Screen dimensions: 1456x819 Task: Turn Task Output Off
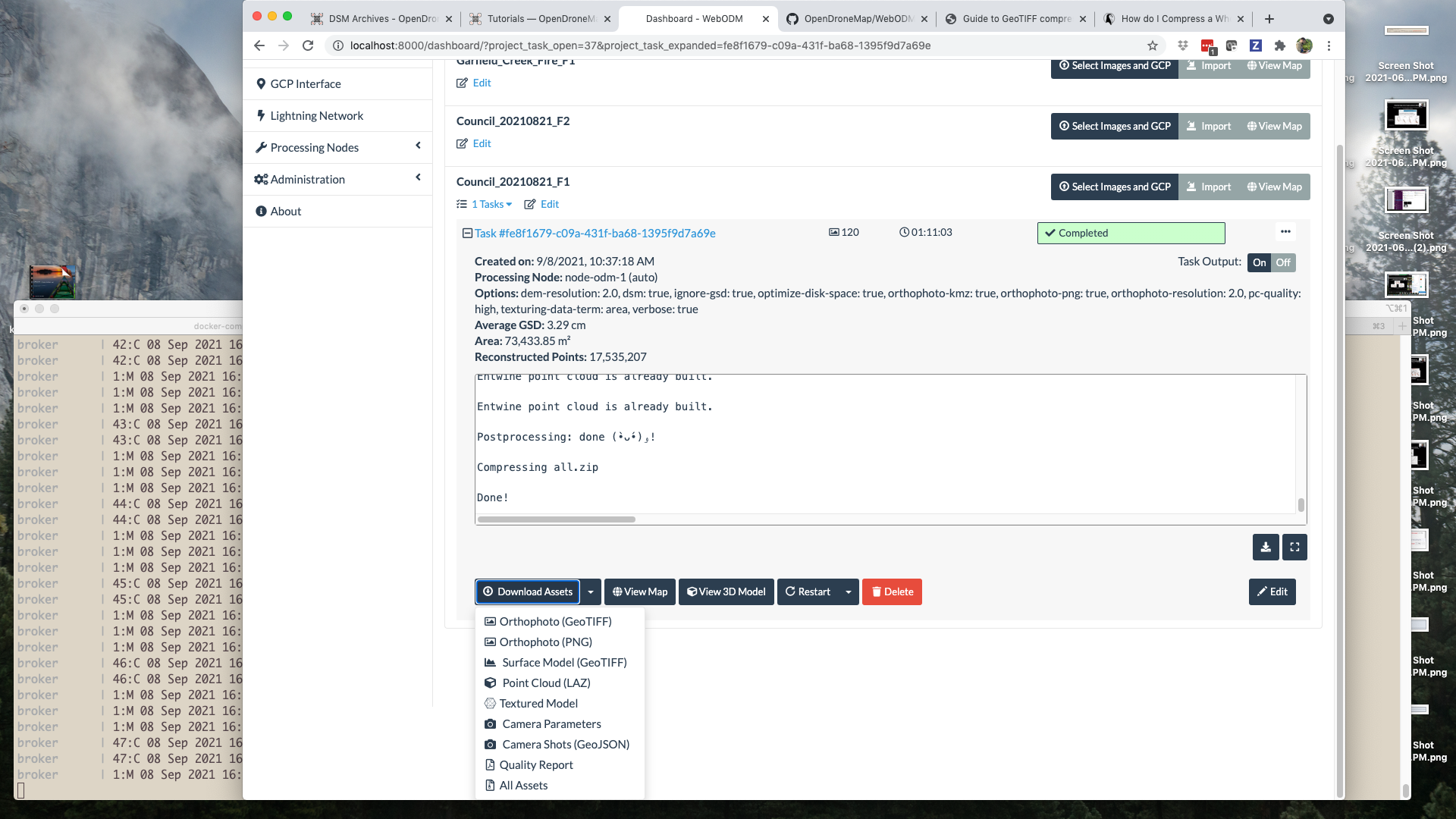coord(1283,262)
